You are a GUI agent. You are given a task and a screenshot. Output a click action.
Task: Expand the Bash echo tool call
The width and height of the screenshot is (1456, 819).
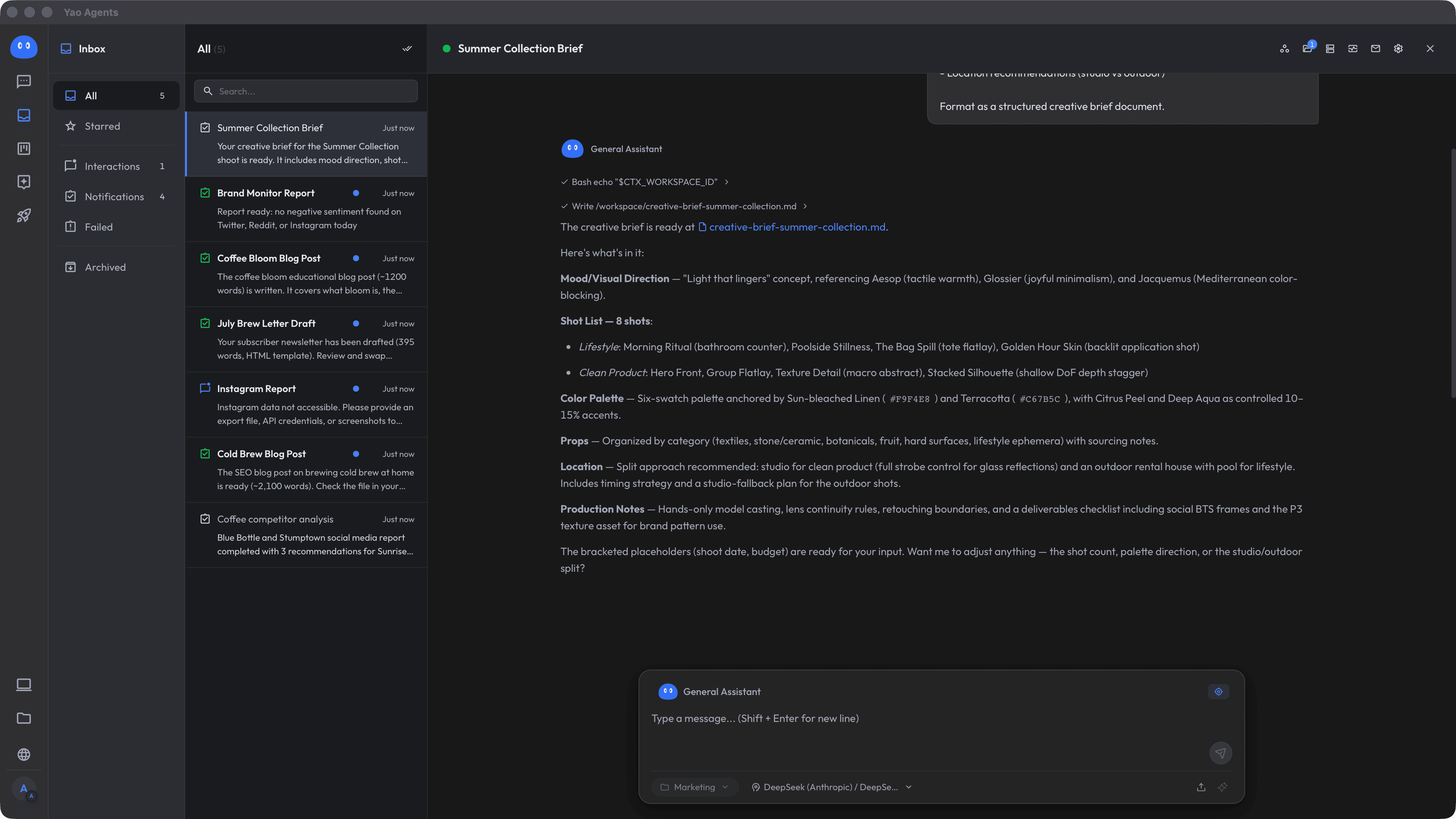645,182
